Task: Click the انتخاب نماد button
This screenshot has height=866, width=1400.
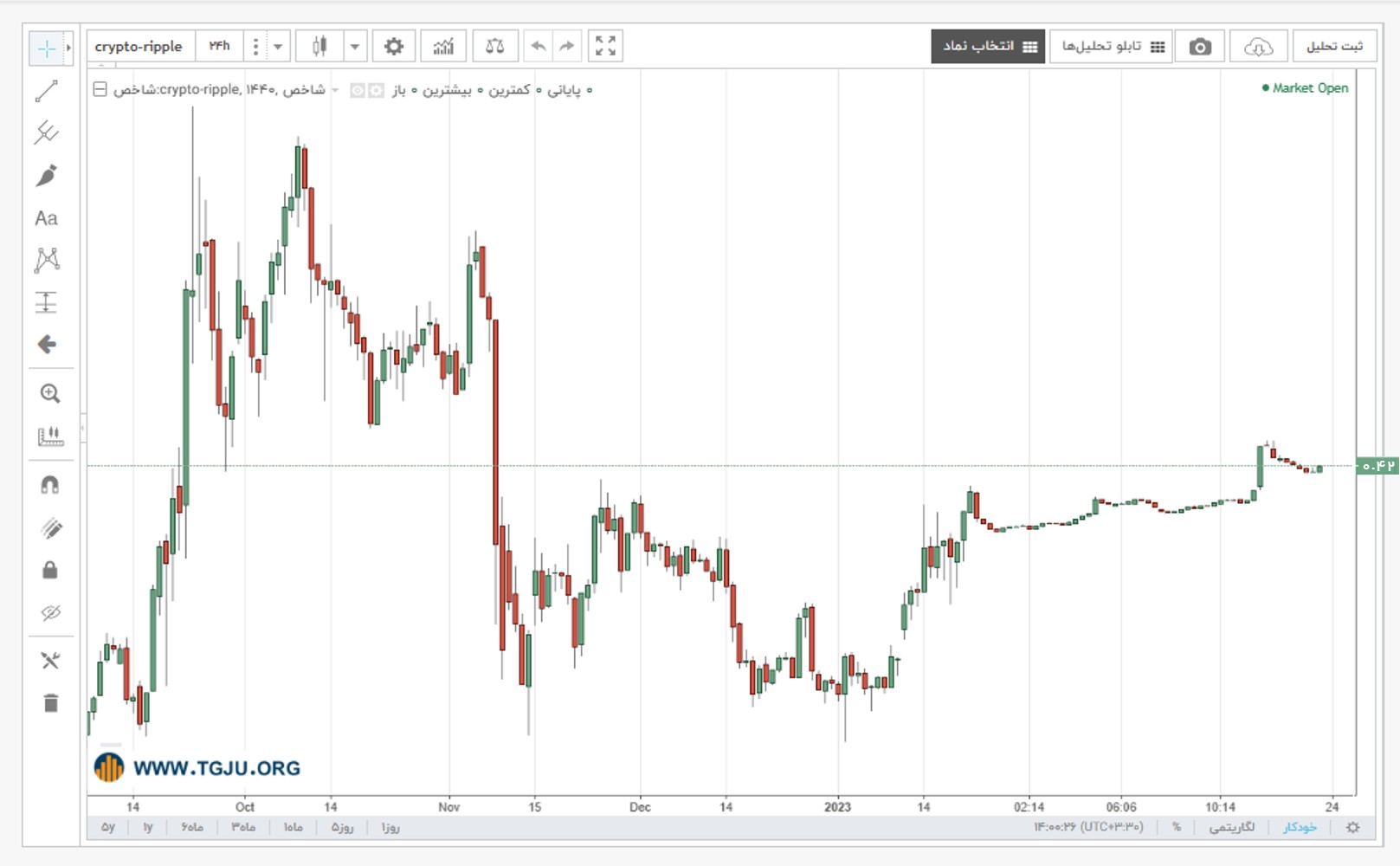Action: pos(988,46)
